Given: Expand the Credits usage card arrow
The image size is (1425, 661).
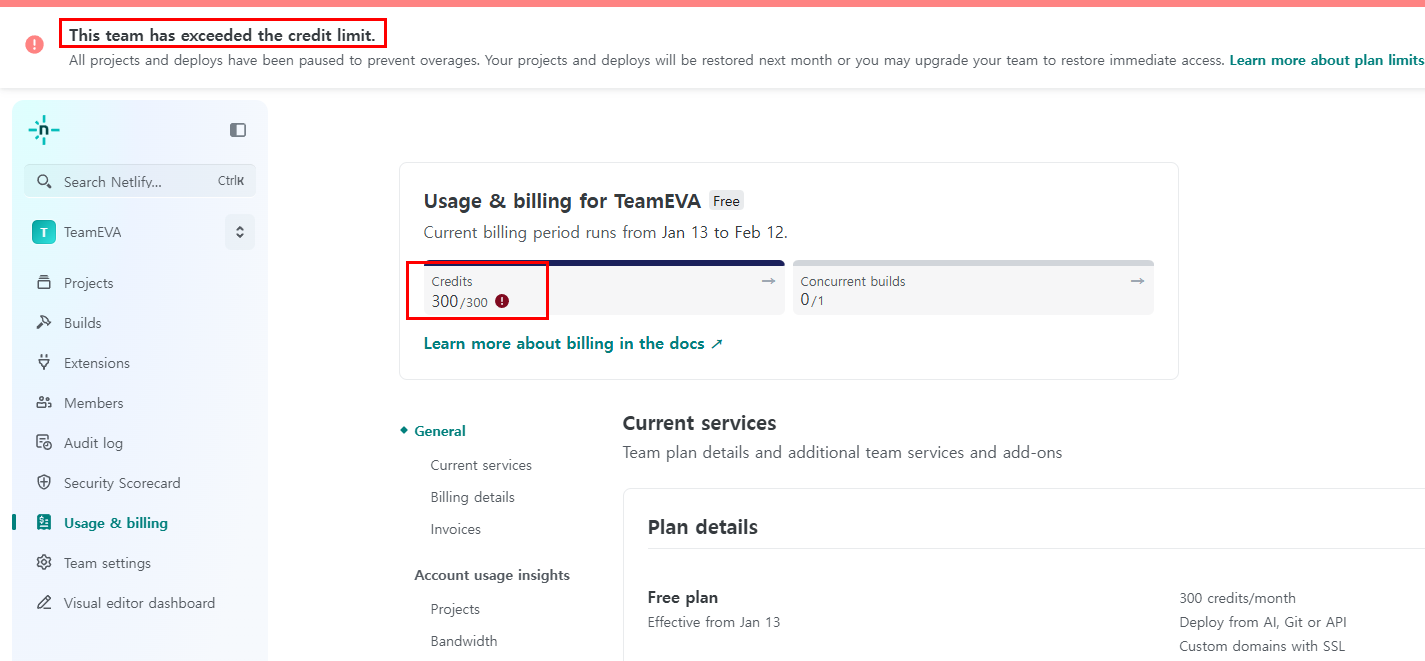Looking at the screenshot, I should [x=768, y=282].
